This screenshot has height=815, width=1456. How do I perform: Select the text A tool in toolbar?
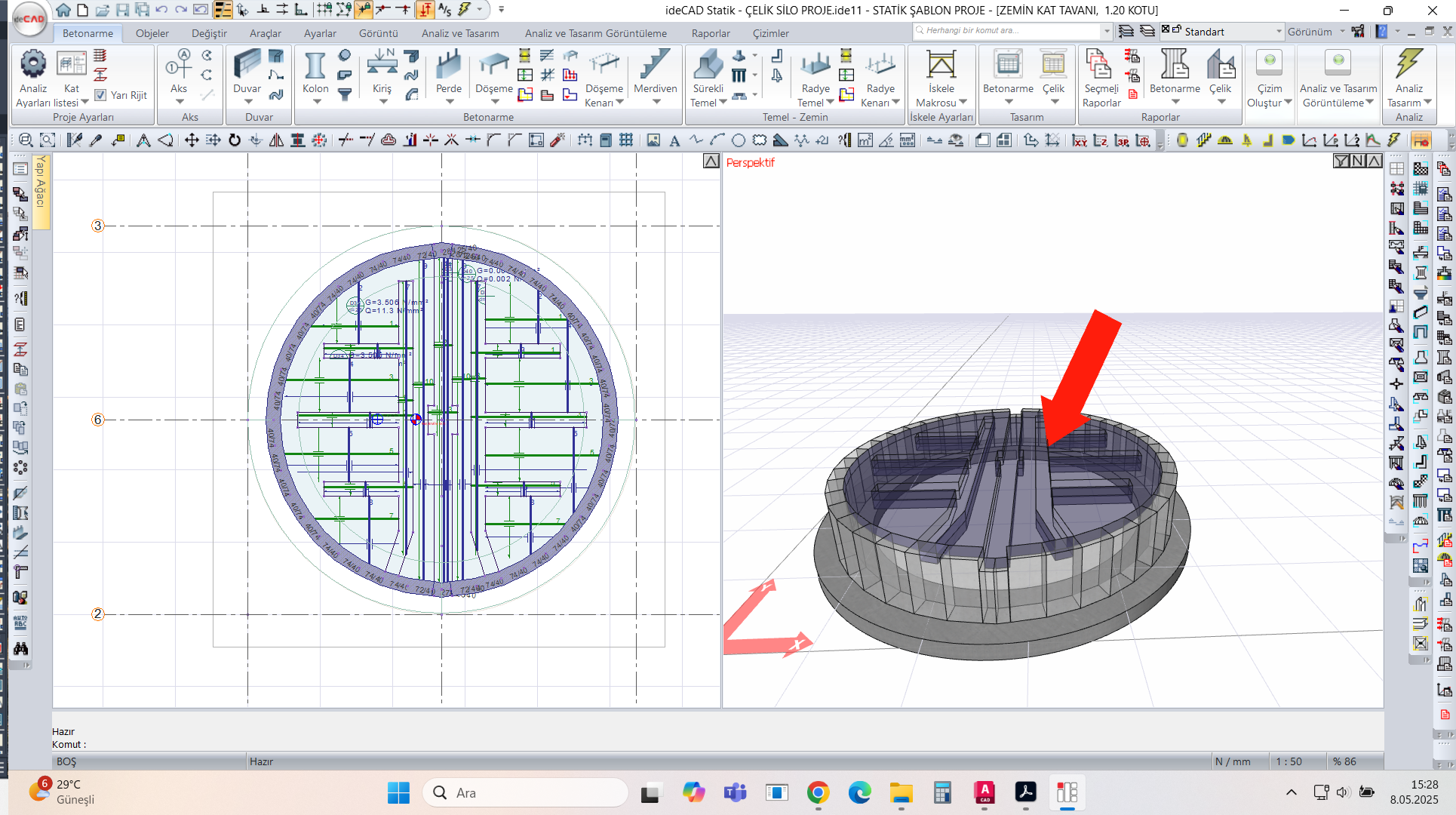point(674,140)
